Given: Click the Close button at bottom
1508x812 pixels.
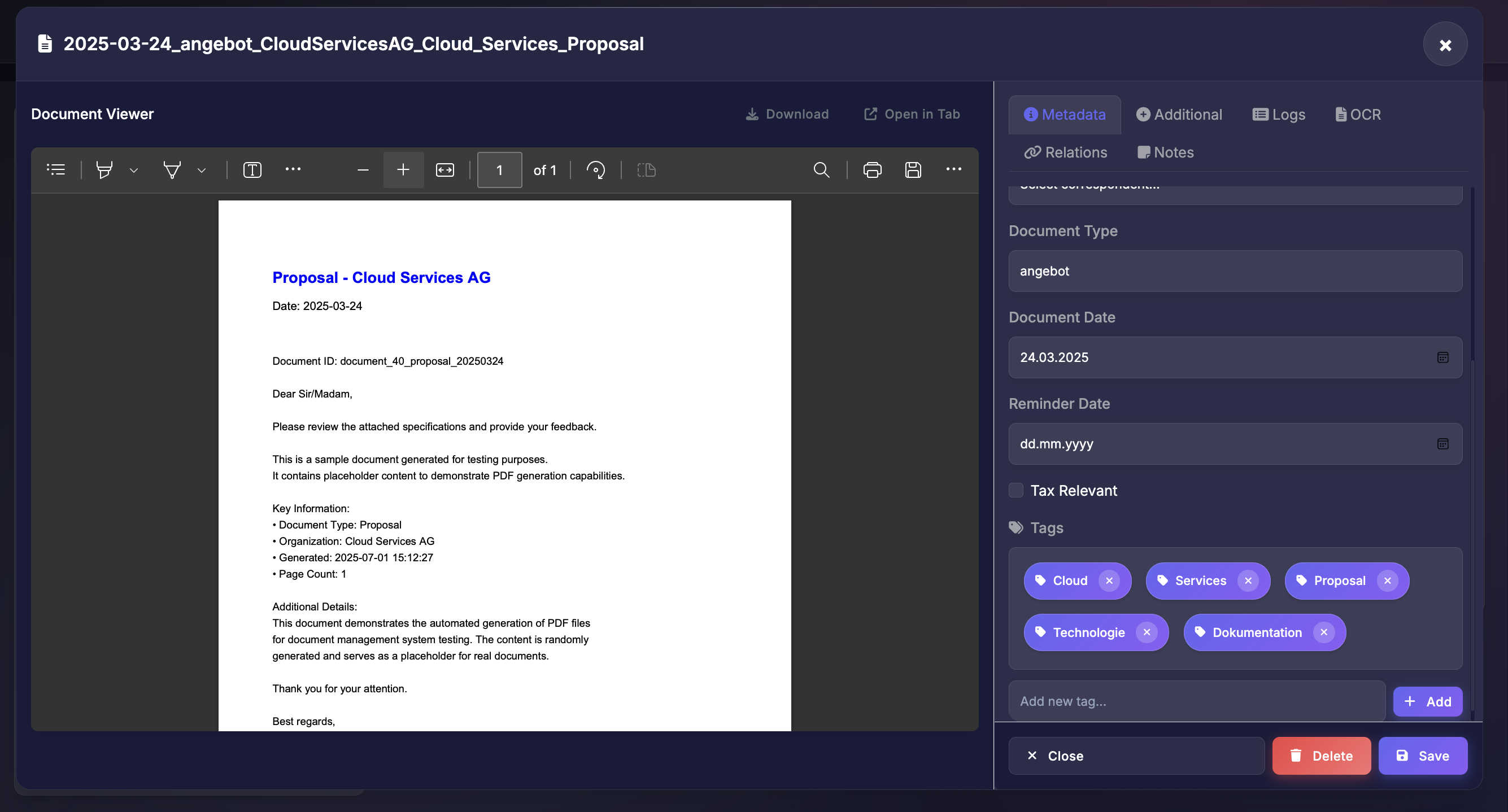Looking at the screenshot, I should 1136,756.
